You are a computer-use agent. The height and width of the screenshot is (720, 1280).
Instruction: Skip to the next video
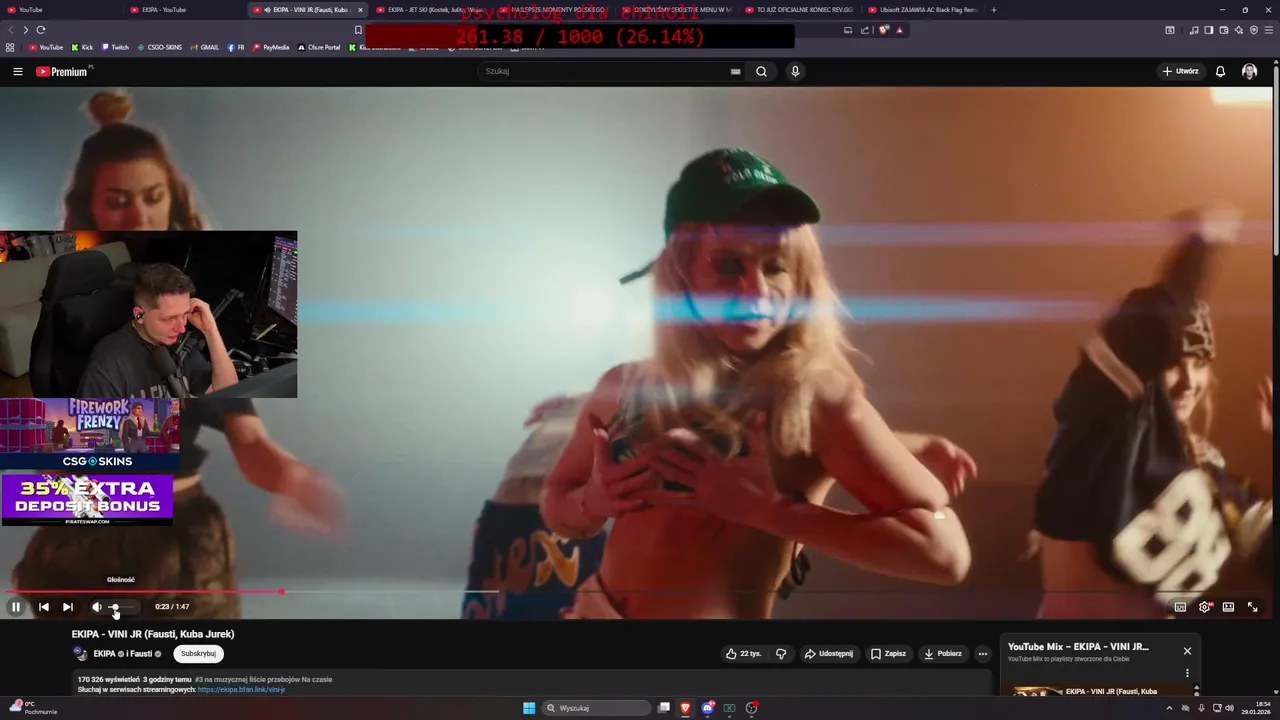67,607
